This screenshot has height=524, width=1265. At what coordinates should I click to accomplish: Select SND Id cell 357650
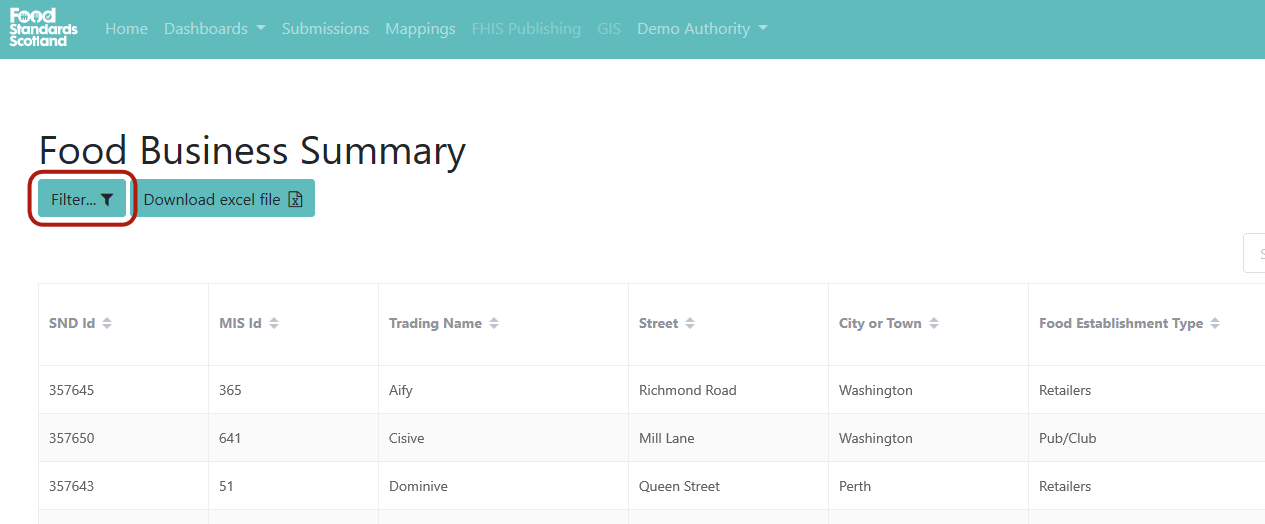coord(72,439)
